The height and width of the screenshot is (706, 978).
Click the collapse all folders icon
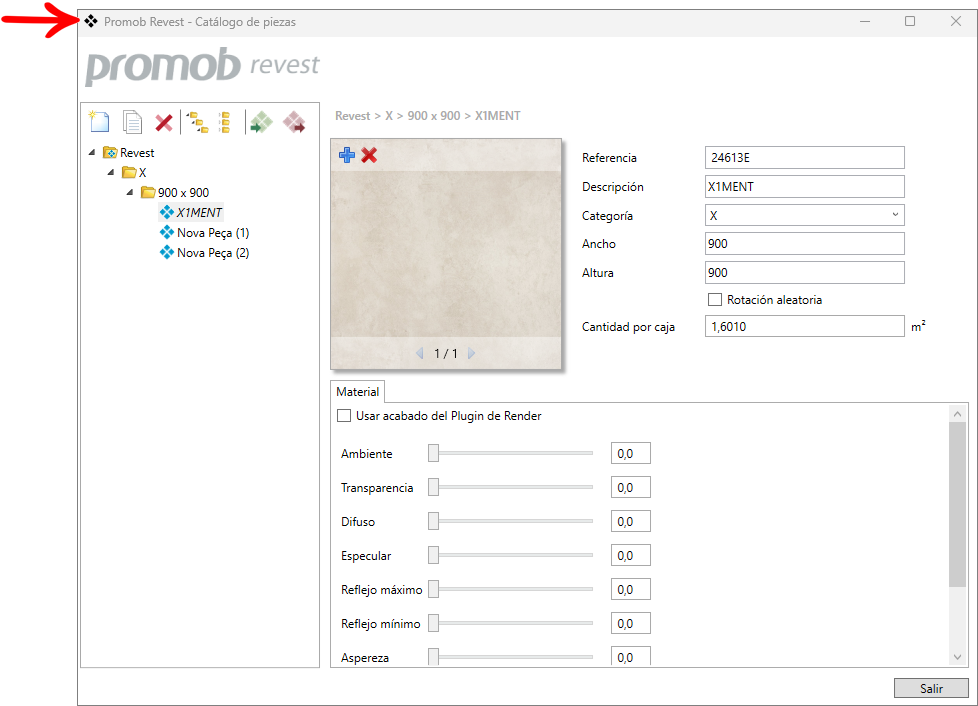[225, 122]
